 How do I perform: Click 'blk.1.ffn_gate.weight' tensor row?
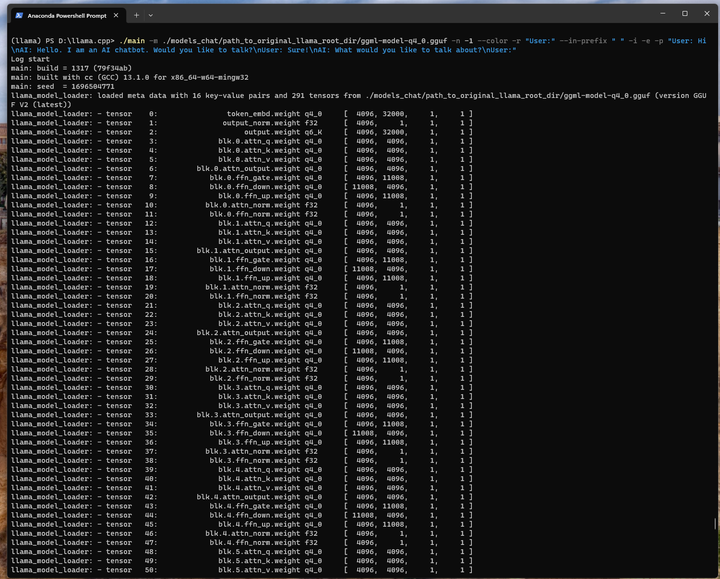pyautogui.click(x=242, y=260)
